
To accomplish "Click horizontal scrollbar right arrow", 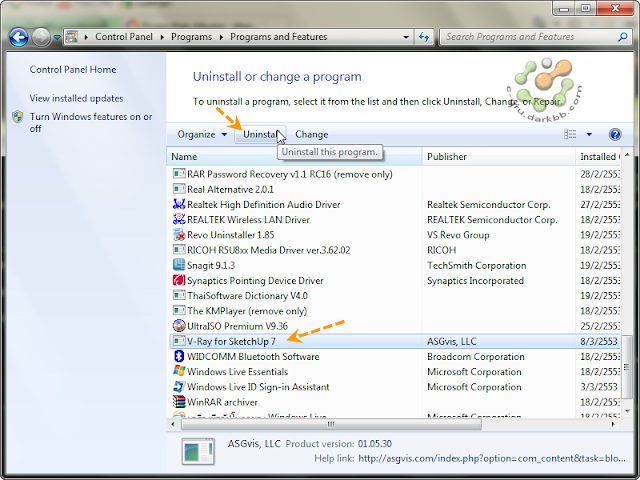I will click(613, 424).
